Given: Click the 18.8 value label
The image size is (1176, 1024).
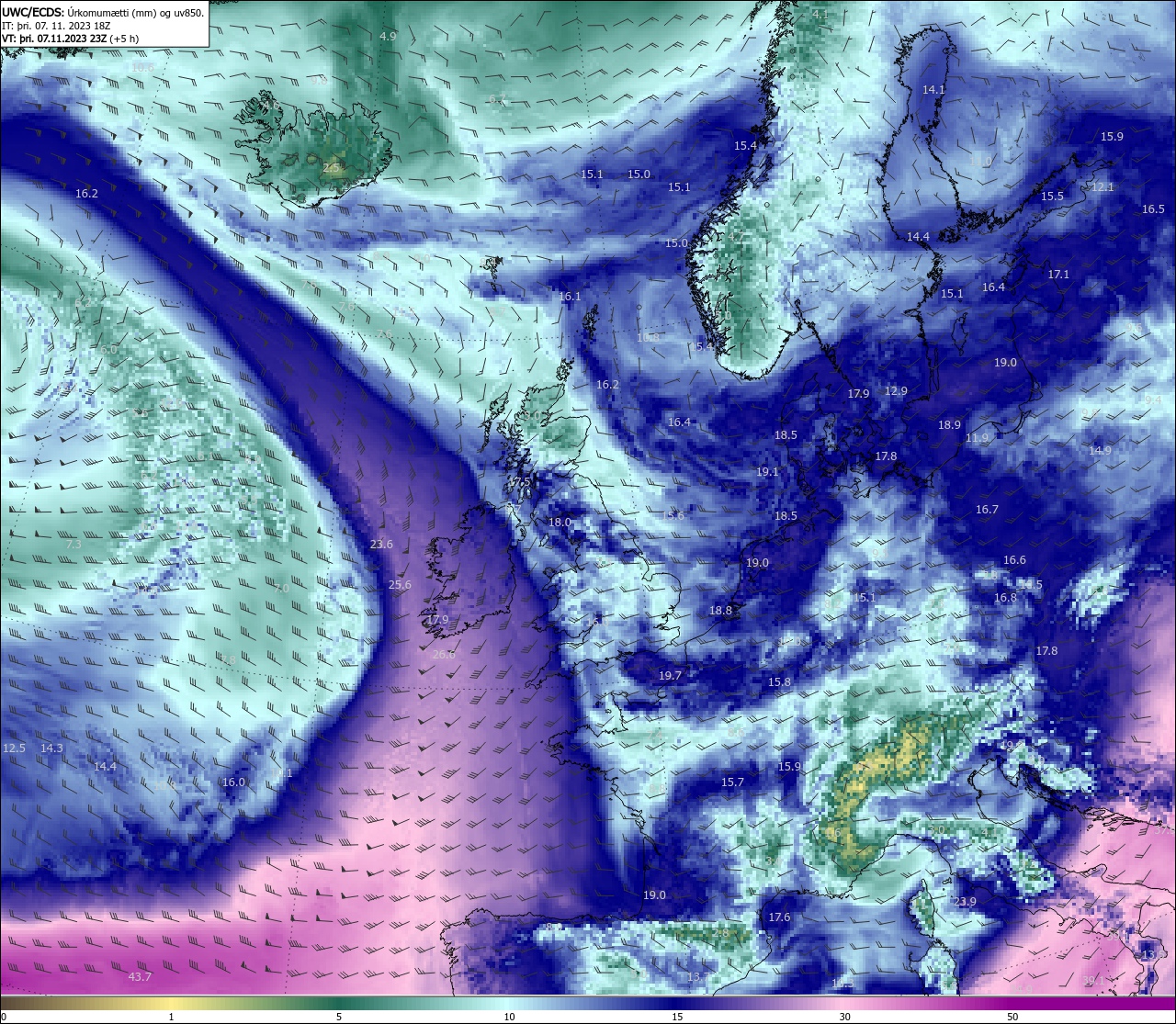Looking at the screenshot, I should point(720,610).
